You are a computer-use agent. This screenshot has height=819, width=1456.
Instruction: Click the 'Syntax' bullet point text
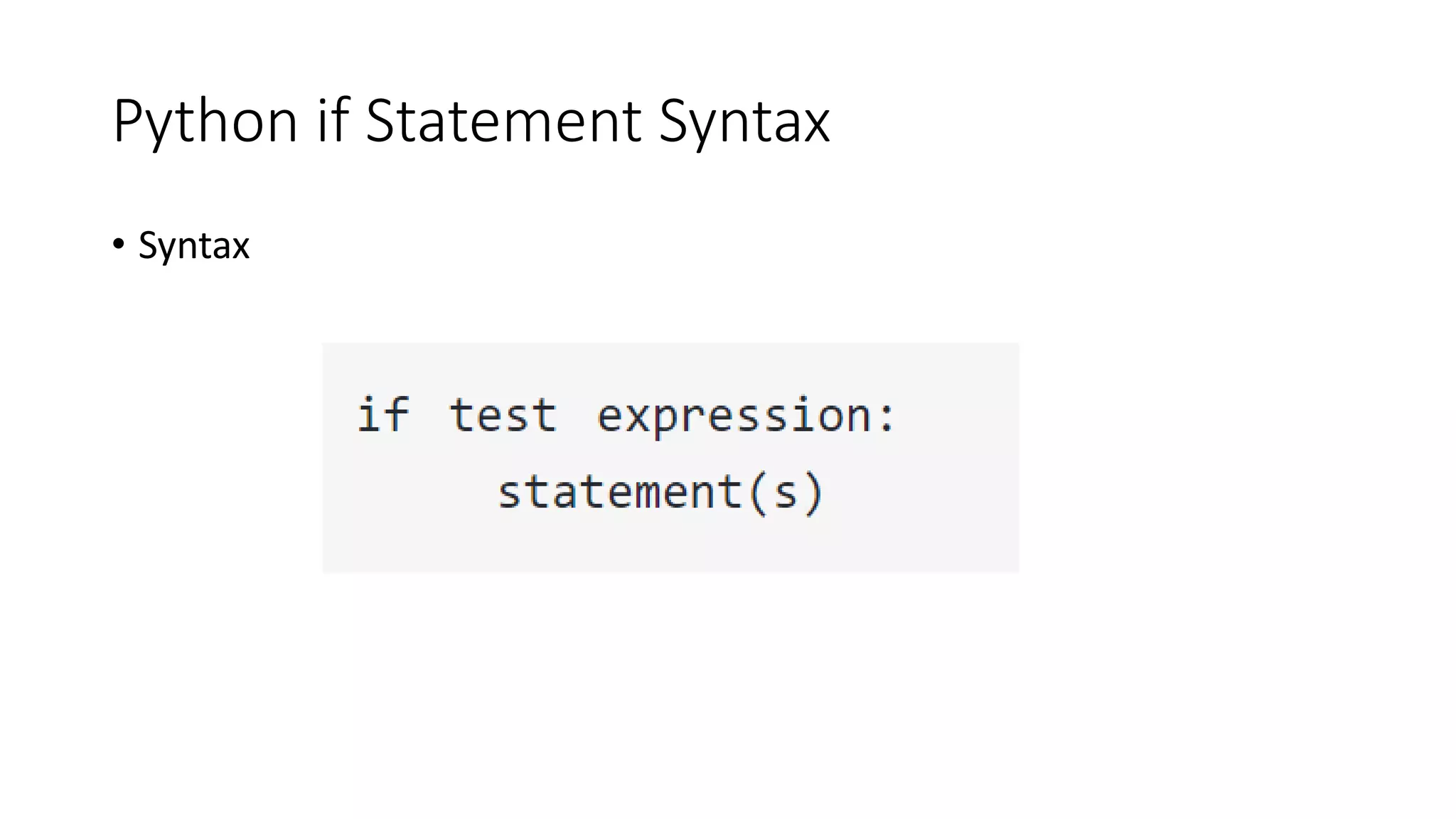click(194, 246)
